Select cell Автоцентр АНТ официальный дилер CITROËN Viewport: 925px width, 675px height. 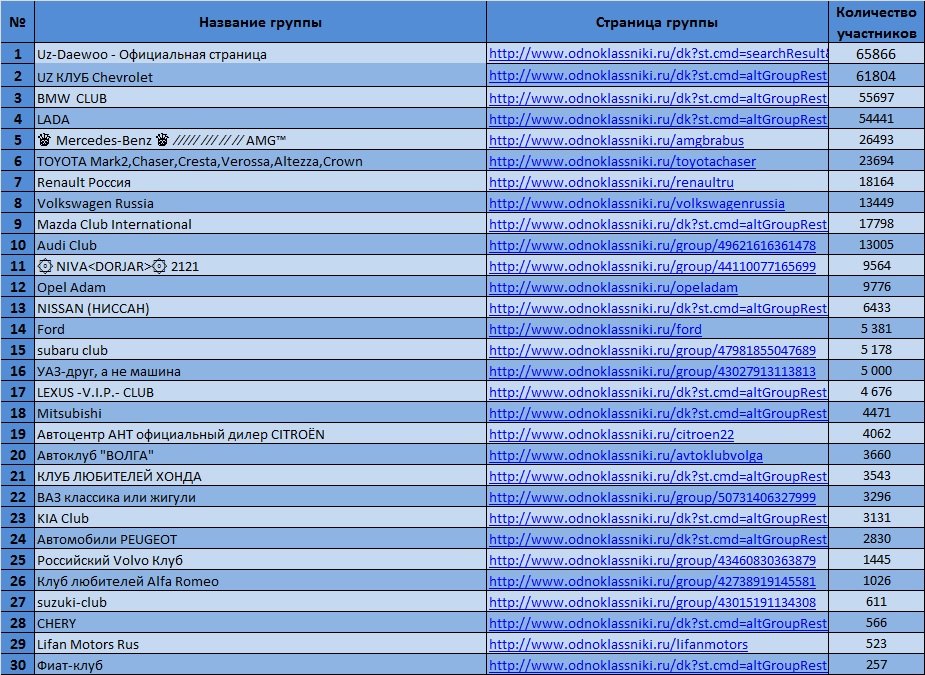coord(260,435)
